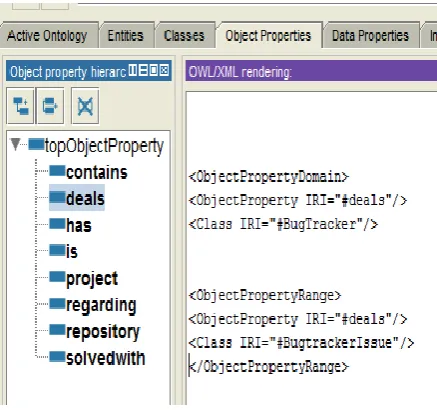Click the float-panel icon in hierarchy header
437x410 pixels.
tap(153, 71)
